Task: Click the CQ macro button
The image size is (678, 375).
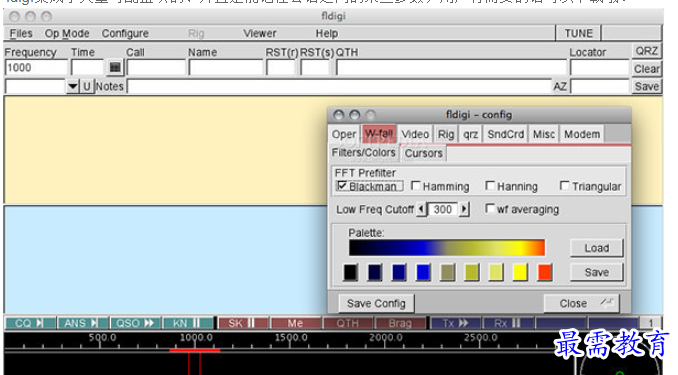Action: 30,323
